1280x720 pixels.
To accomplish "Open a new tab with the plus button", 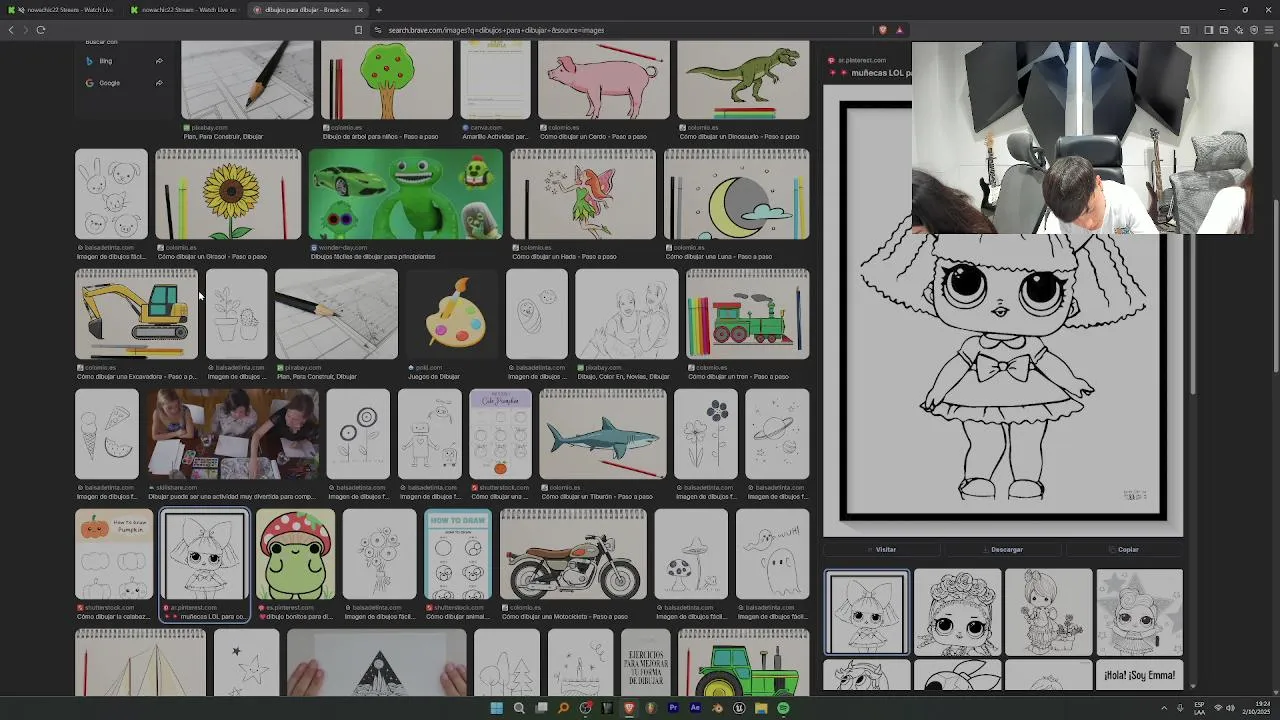I will [x=378, y=10].
